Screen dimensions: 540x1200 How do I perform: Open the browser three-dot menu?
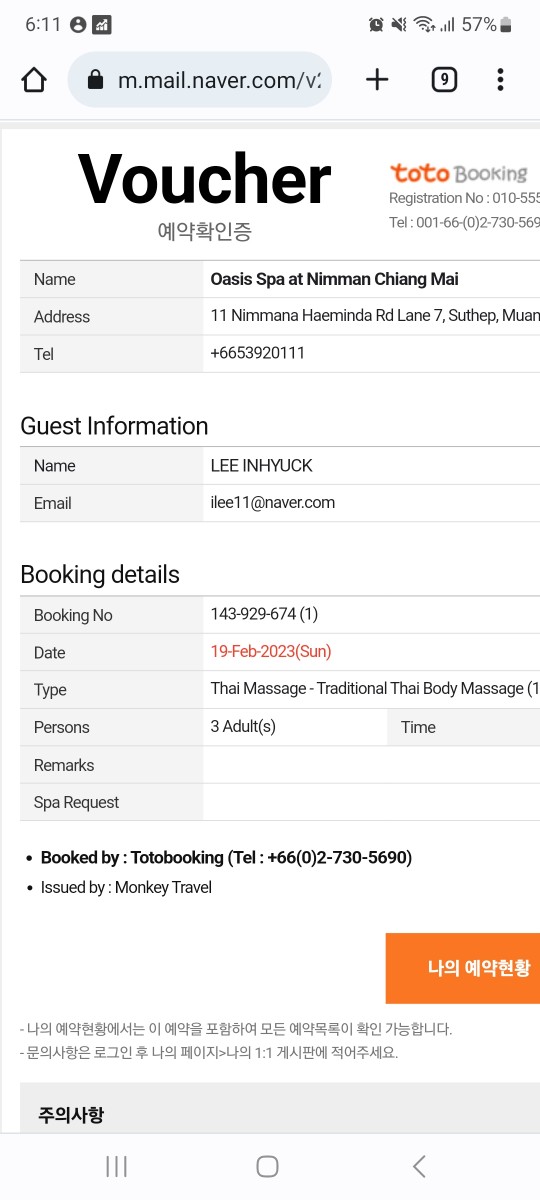tap(500, 80)
